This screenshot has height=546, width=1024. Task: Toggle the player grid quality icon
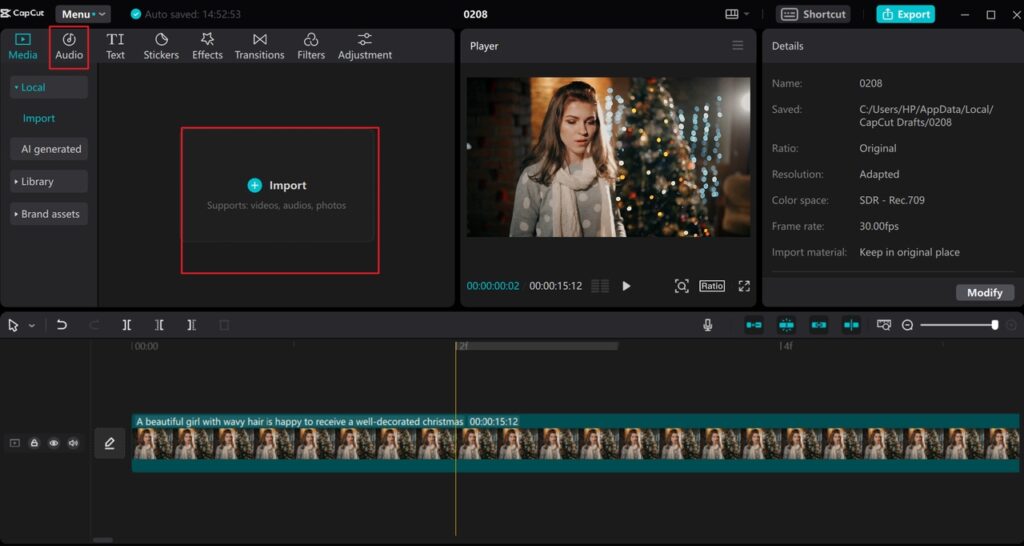(600, 286)
